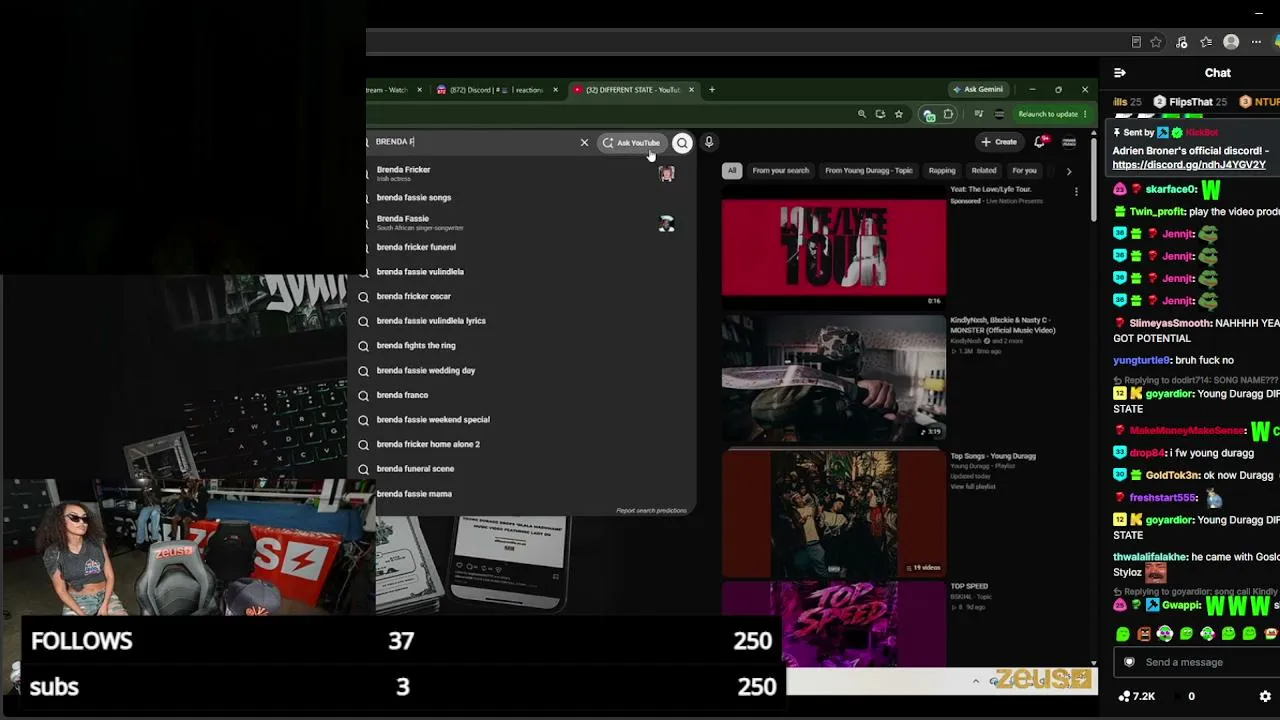1280x720 pixels.
Task: Click the FlipsThat leaderboard entry
Action: (x=1190, y=102)
